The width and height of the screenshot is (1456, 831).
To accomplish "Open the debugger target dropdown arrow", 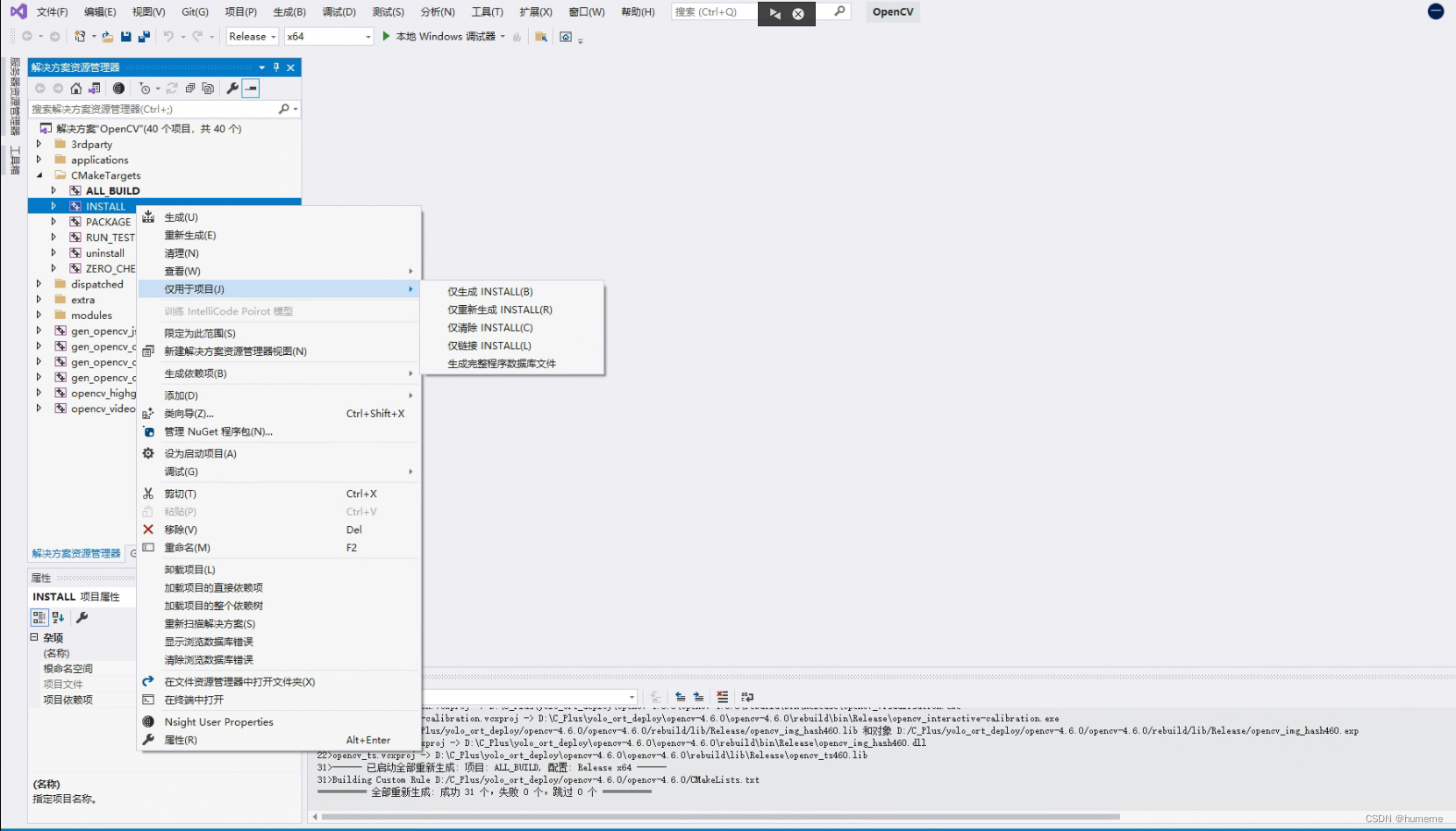I will point(503,36).
